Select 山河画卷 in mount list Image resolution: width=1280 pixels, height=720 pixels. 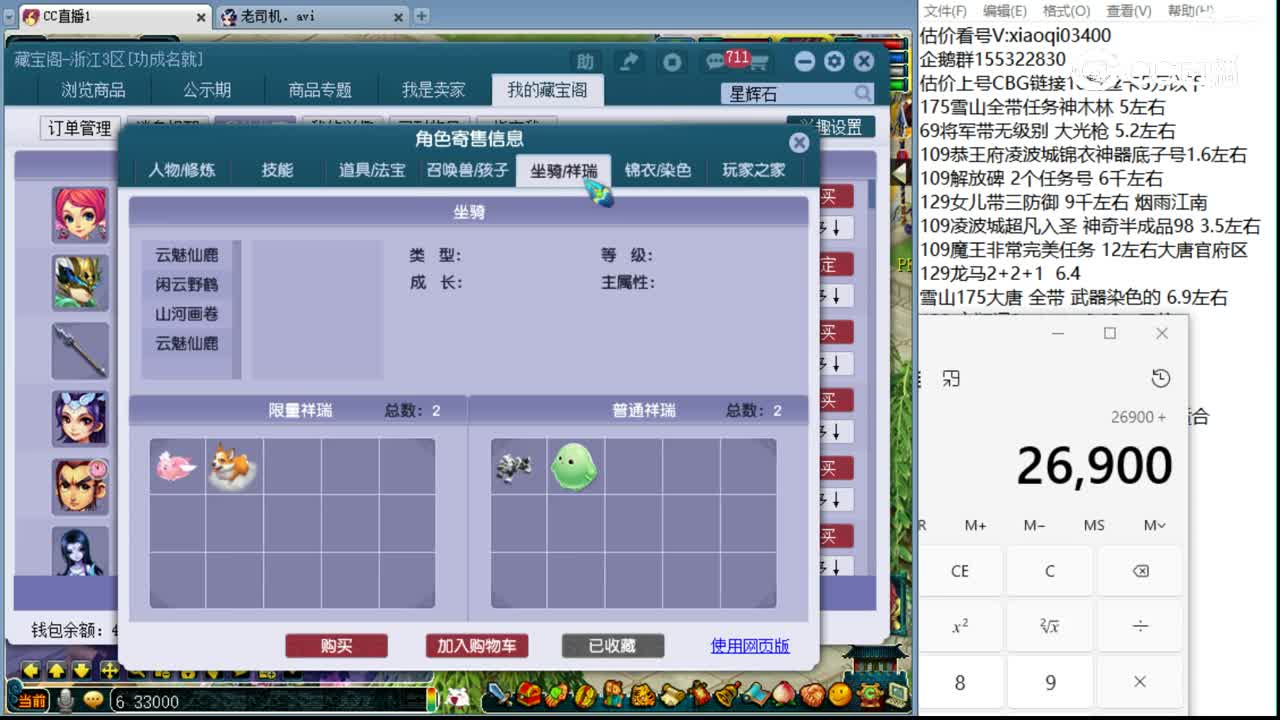pos(186,314)
